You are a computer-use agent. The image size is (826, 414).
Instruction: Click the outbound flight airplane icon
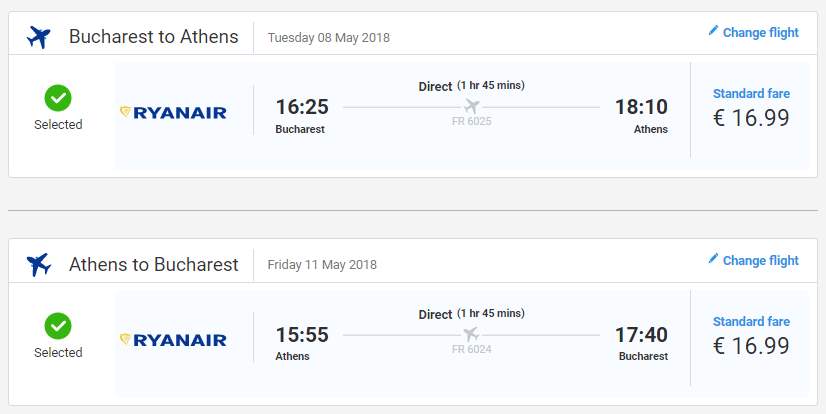39,37
